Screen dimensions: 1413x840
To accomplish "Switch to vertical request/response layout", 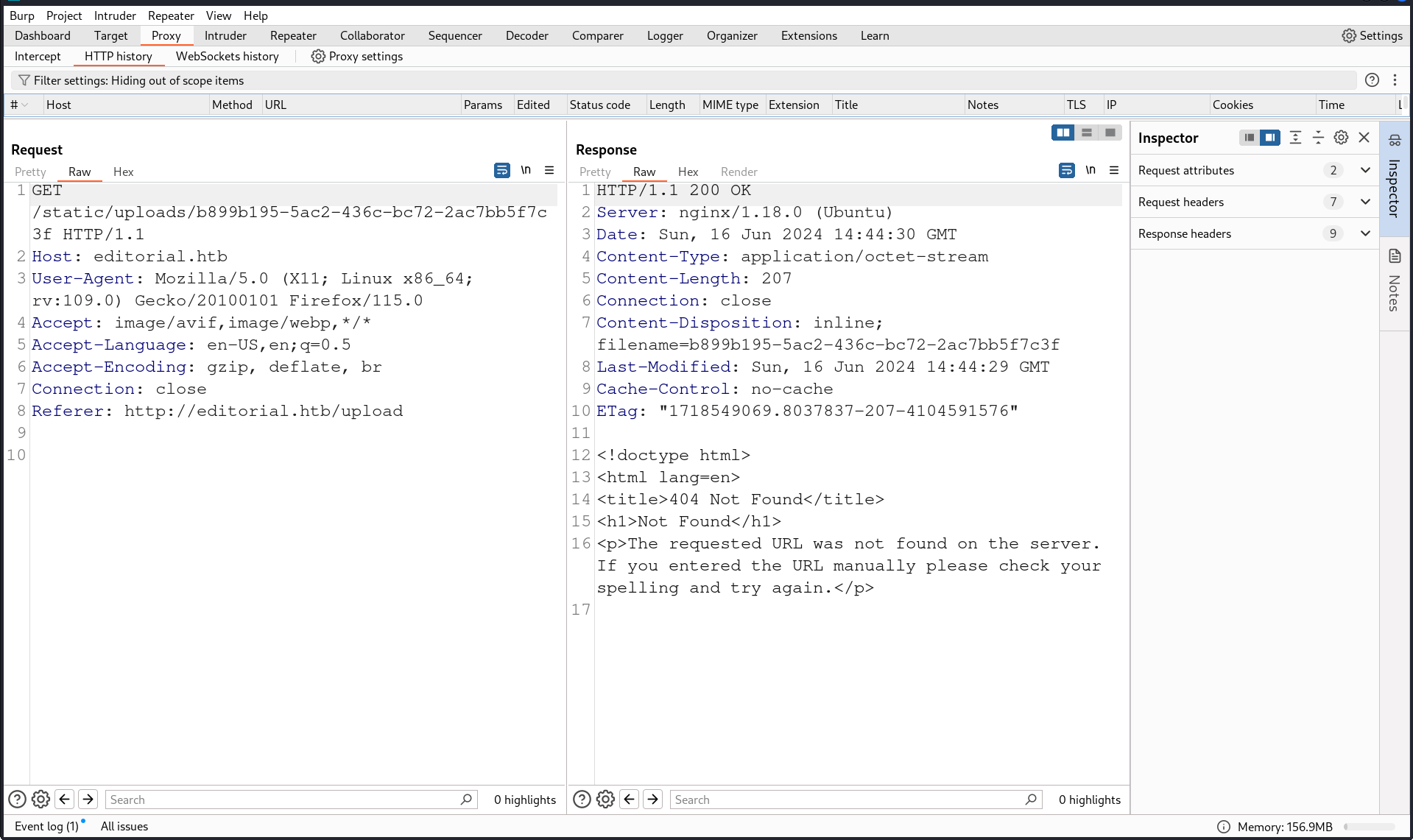I will click(x=1087, y=133).
